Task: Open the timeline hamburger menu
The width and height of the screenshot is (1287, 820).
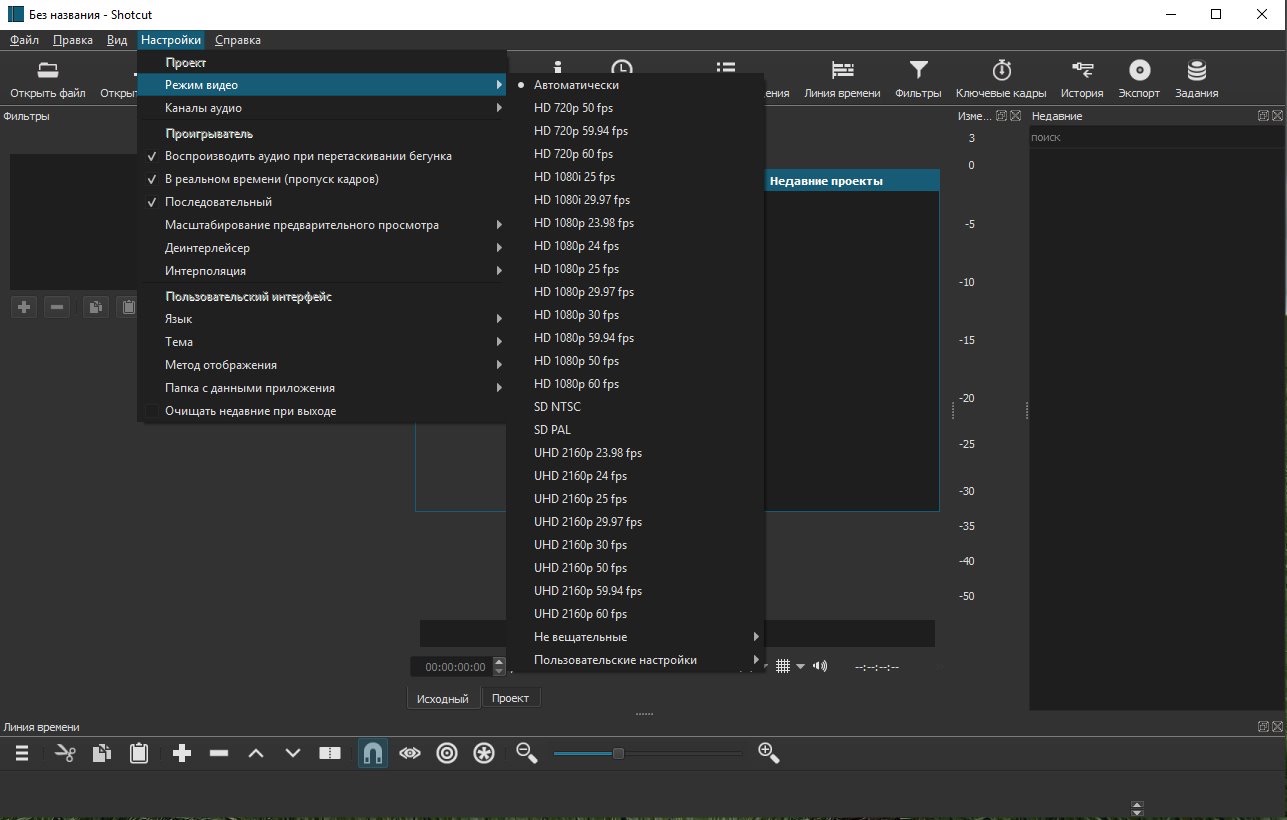Action: pyautogui.click(x=22, y=753)
